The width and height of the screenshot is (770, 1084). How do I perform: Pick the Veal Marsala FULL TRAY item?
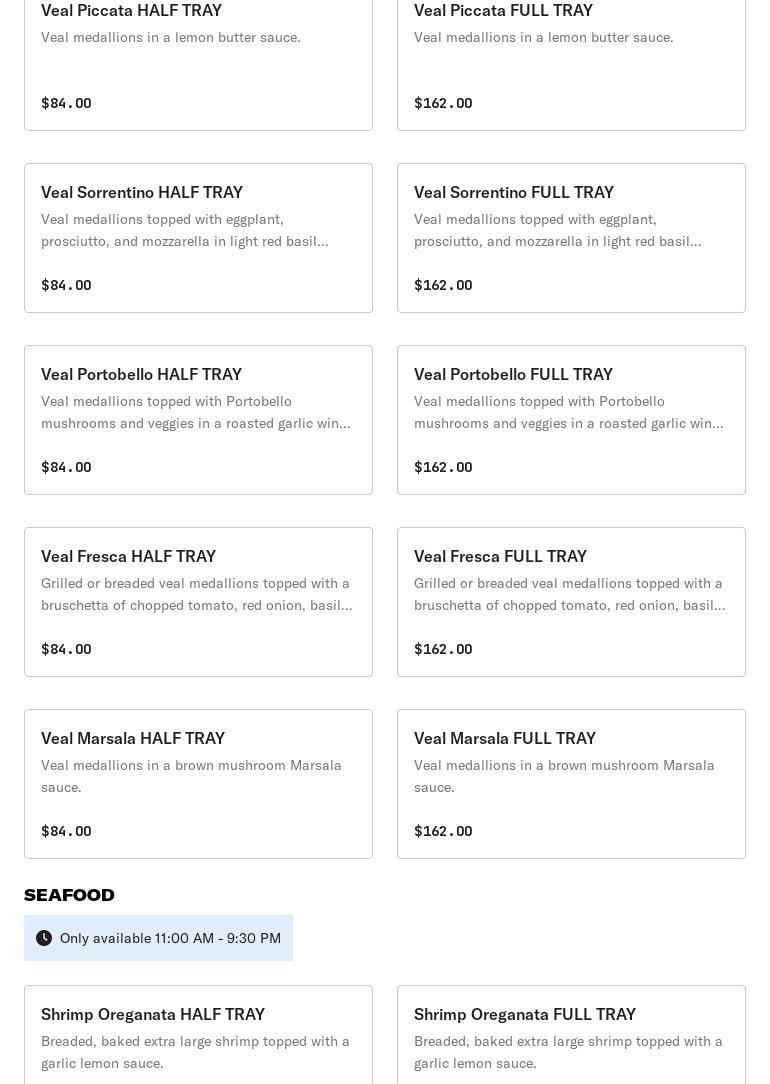coord(571,784)
